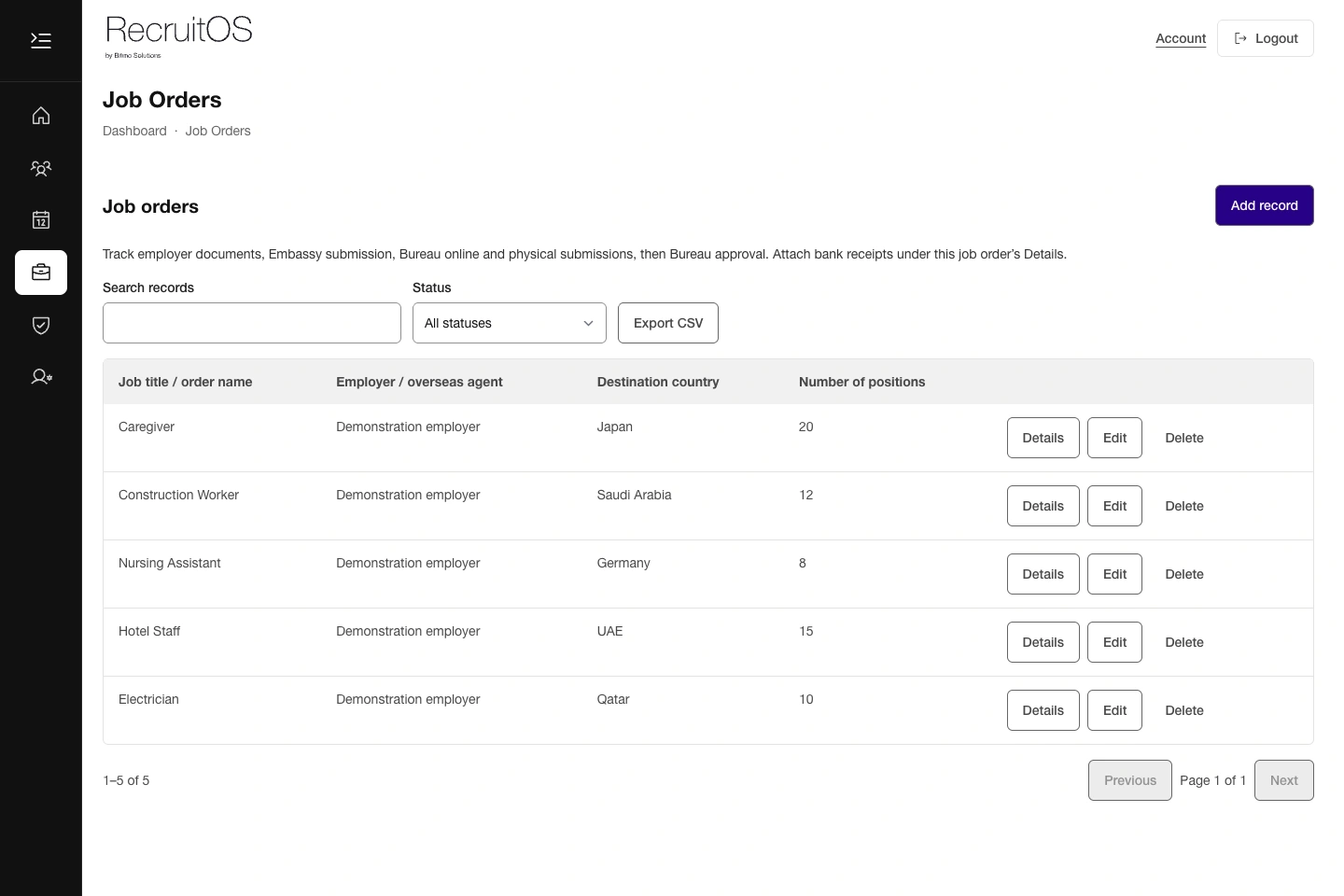Click the Add record button
The height and width of the screenshot is (896, 1344).
pos(1264,205)
